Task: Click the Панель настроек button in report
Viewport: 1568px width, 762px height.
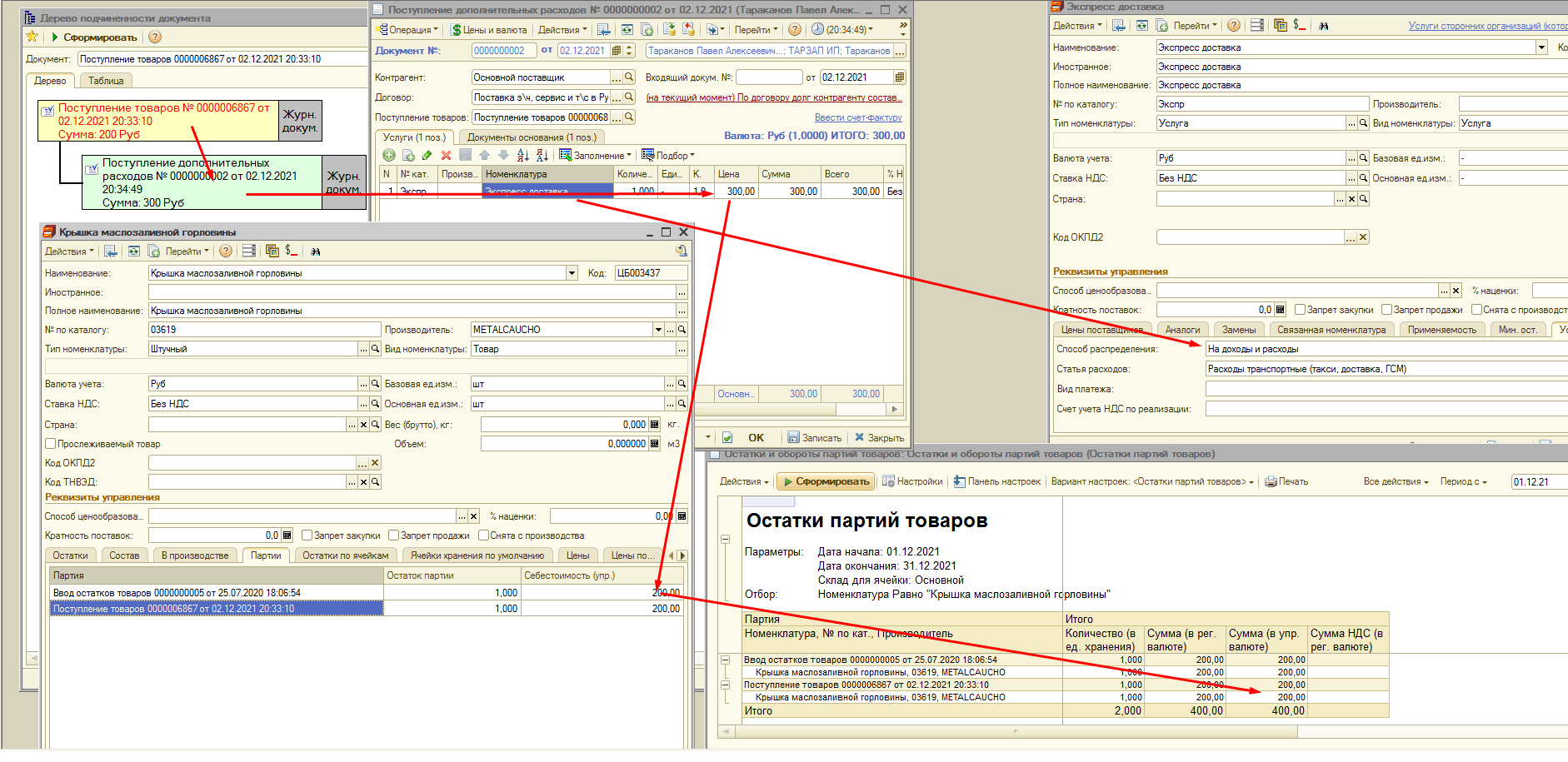Action: 997,481
